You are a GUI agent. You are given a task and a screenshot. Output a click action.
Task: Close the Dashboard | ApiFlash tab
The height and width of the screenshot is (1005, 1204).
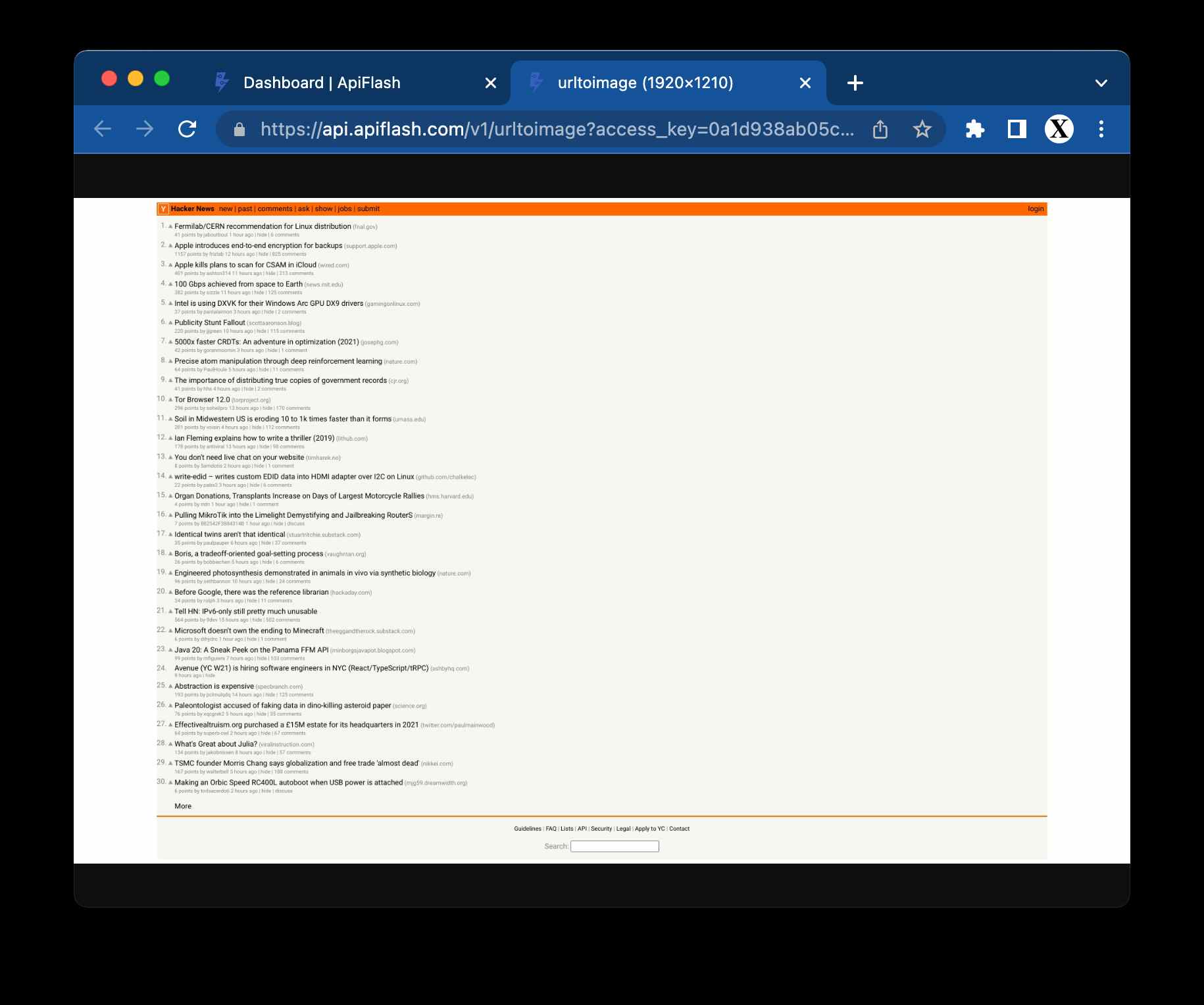click(x=491, y=83)
